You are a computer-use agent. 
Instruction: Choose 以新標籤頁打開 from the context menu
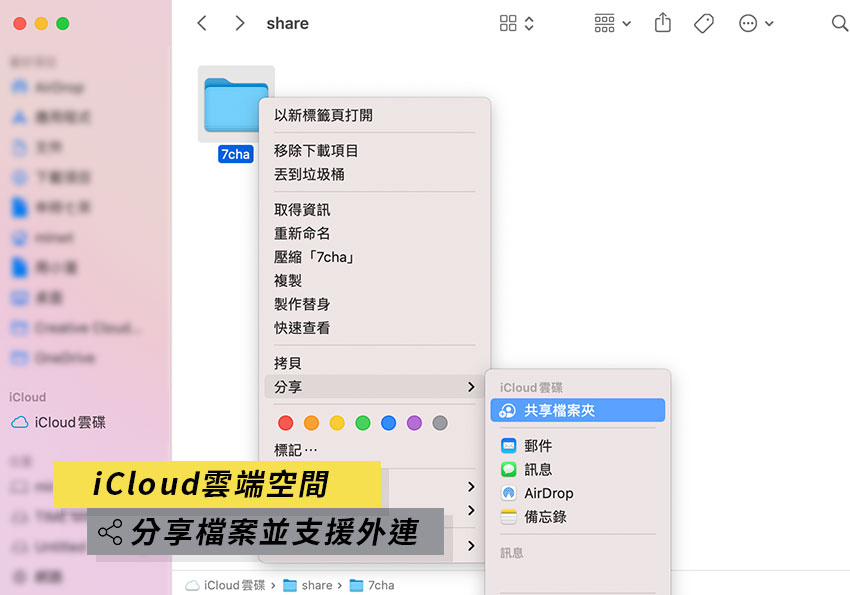coord(375,115)
